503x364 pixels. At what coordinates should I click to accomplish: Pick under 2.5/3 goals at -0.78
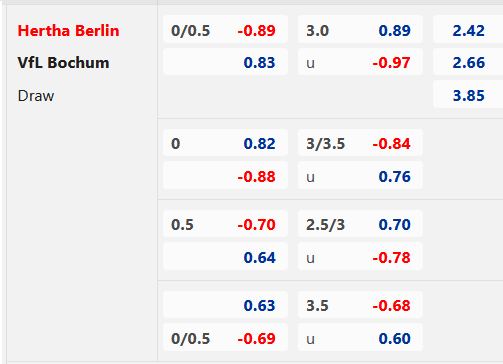pyautogui.click(x=360, y=257)
